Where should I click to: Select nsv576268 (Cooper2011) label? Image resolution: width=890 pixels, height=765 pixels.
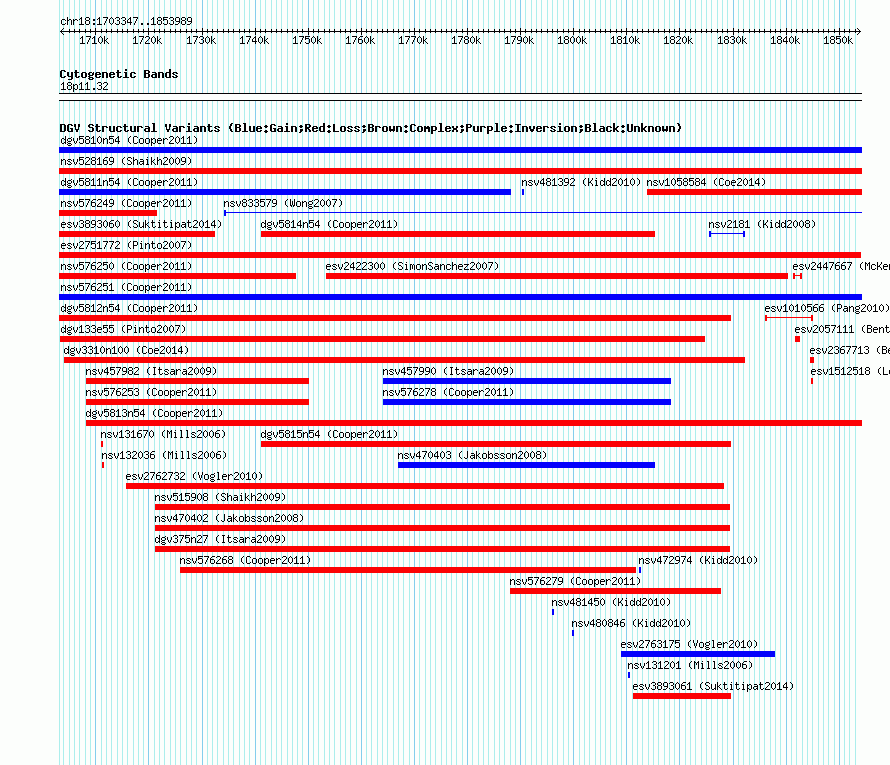point(245,560)
